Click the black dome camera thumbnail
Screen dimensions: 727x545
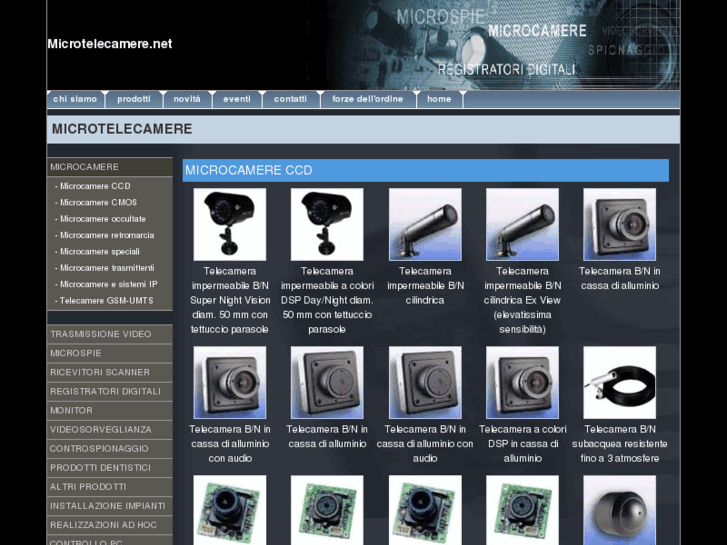pyautogui.click(x=620, y=510)
